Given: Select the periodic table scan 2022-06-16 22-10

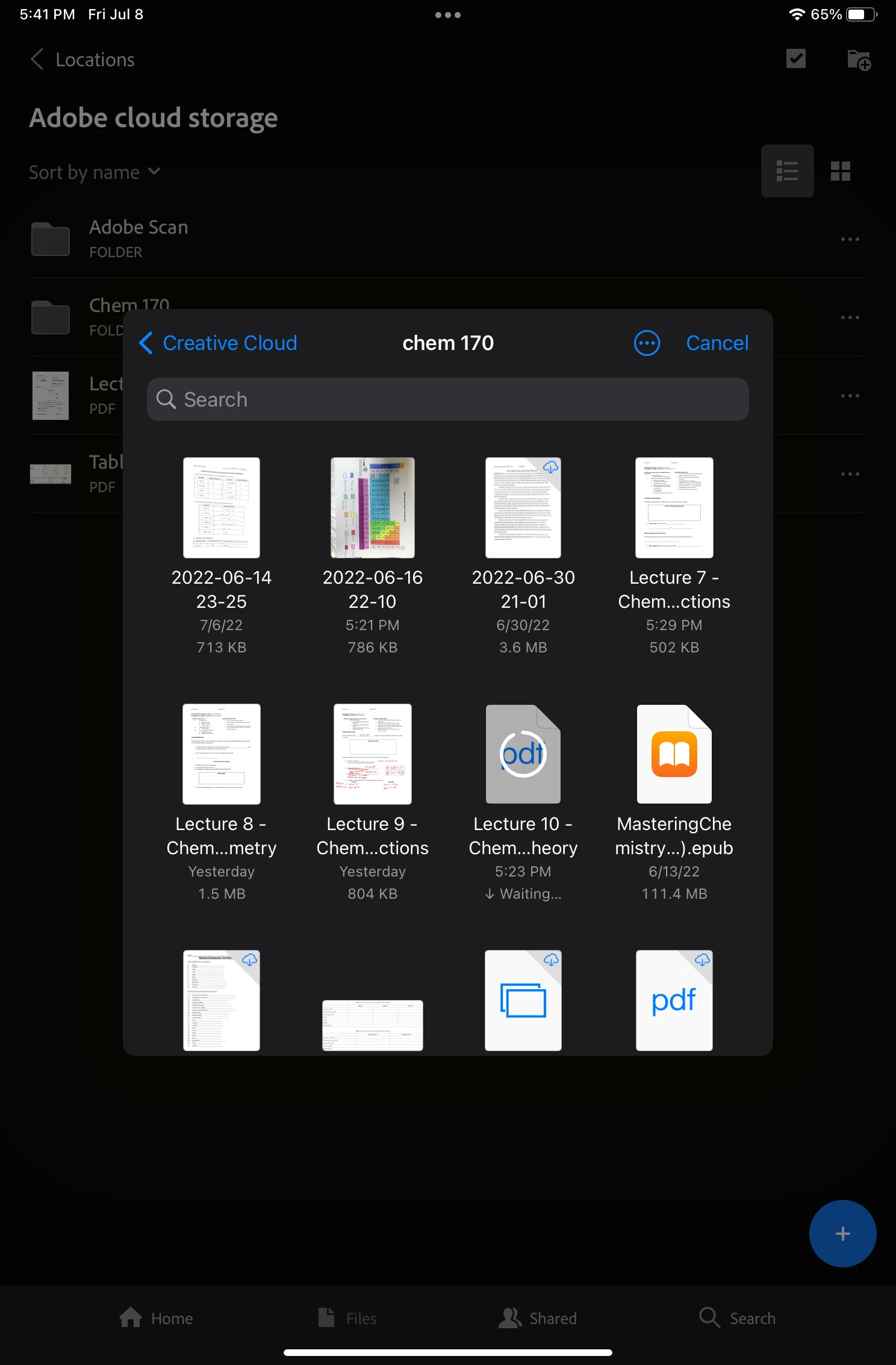Looking at the screenshot, I should tap(373, 507).
